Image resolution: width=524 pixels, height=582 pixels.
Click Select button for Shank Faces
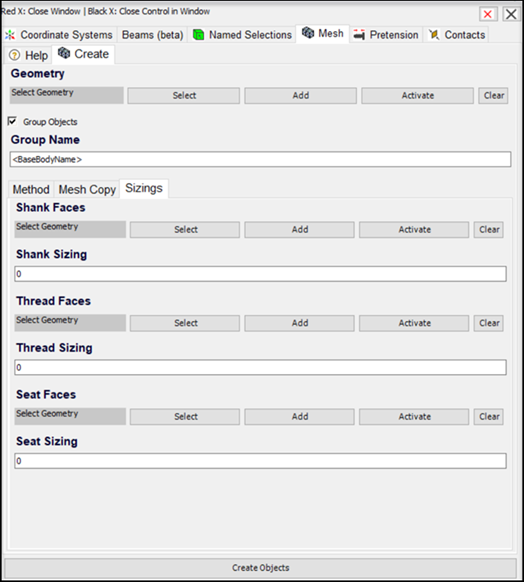[x=185, y=230]
